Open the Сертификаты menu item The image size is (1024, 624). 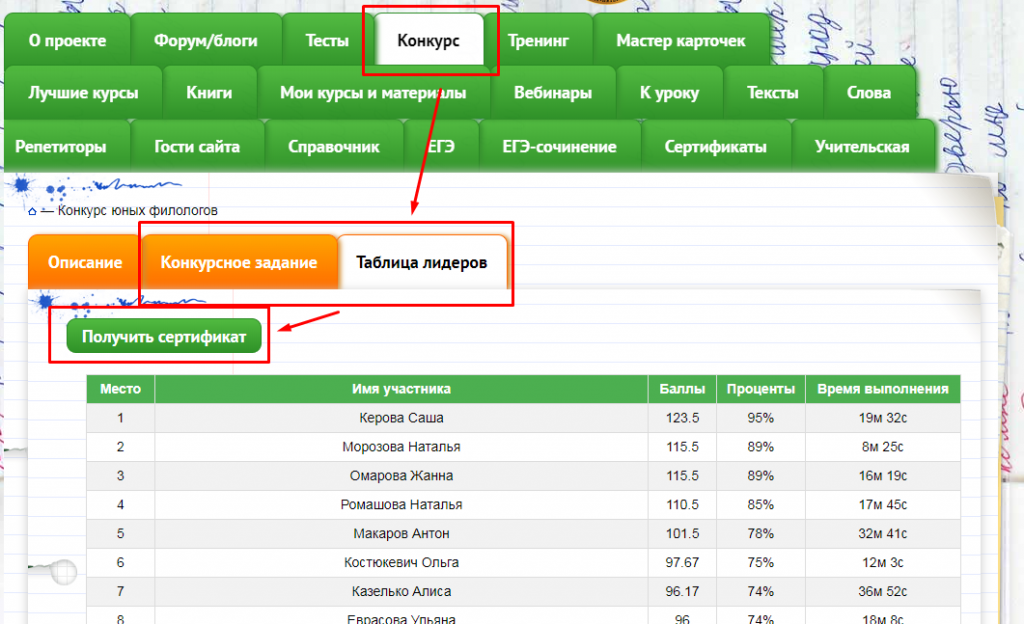[x=715, y=147]
